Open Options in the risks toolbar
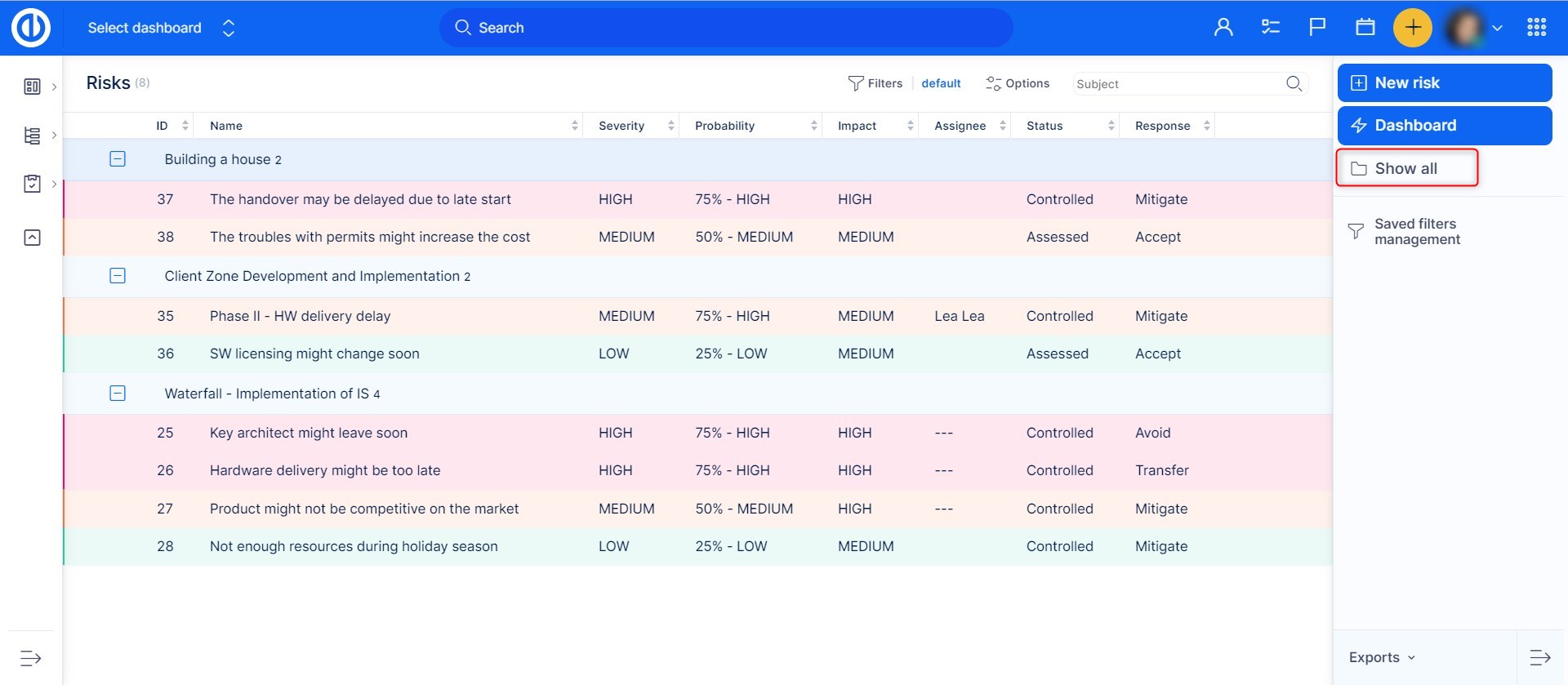 (1017, 83)
